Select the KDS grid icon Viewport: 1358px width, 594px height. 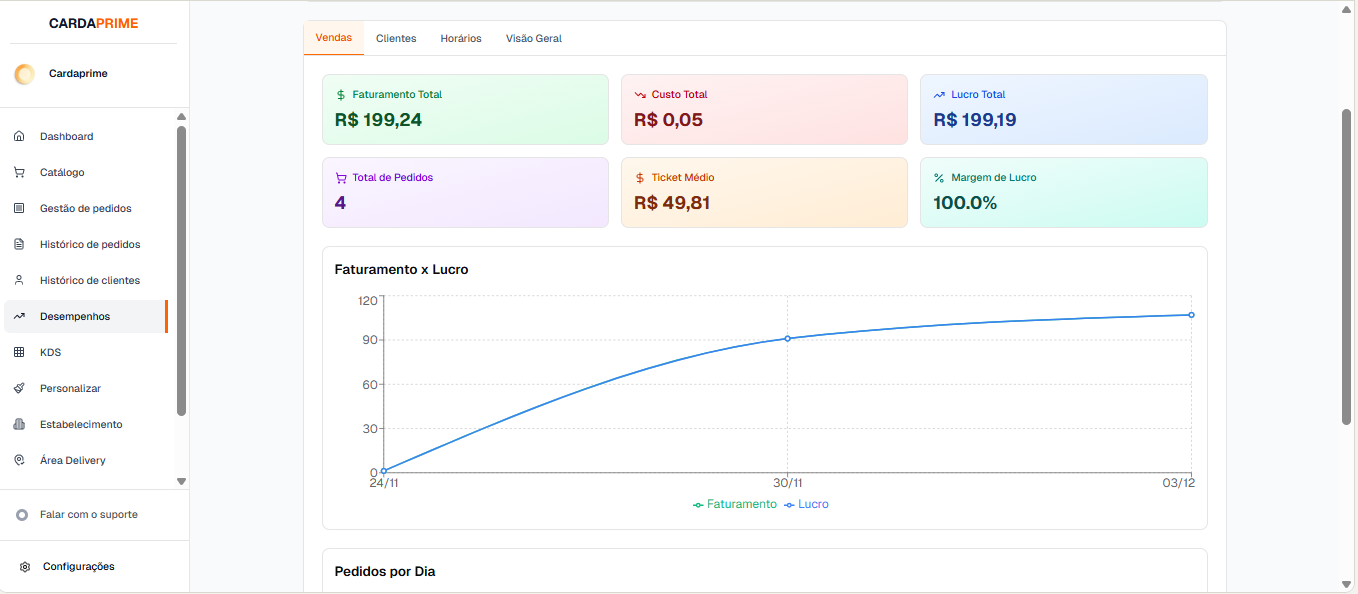pyautogui.click(x=19, y=352)
